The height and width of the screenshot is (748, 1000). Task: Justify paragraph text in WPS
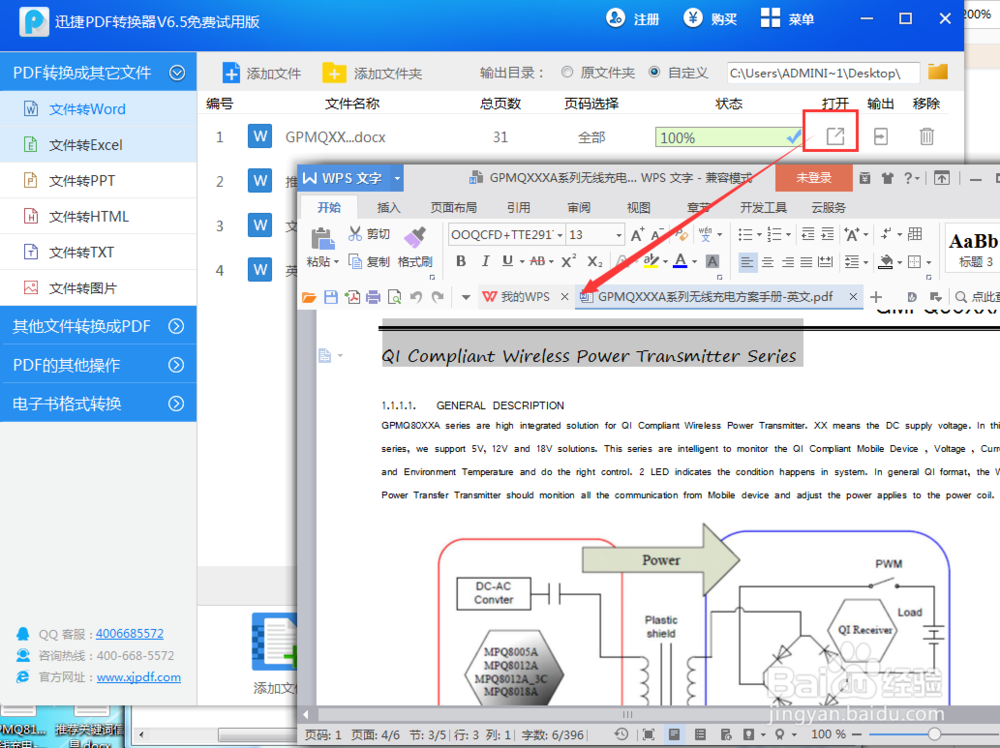[x=806, y=261]
